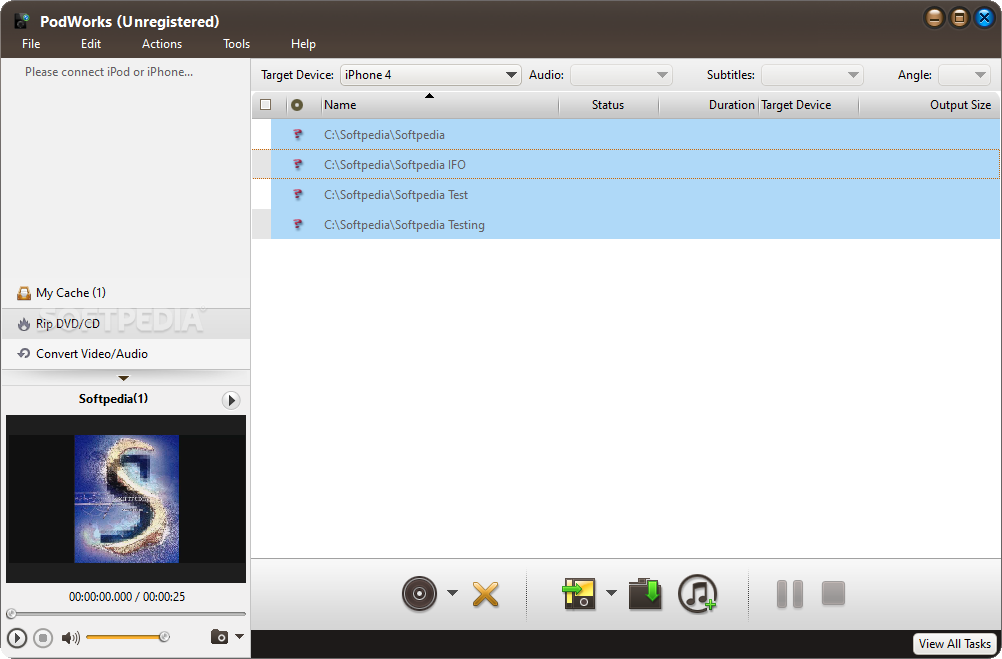
Task: Click the PodWorks app icon in title bar
Action: point(22,21)
